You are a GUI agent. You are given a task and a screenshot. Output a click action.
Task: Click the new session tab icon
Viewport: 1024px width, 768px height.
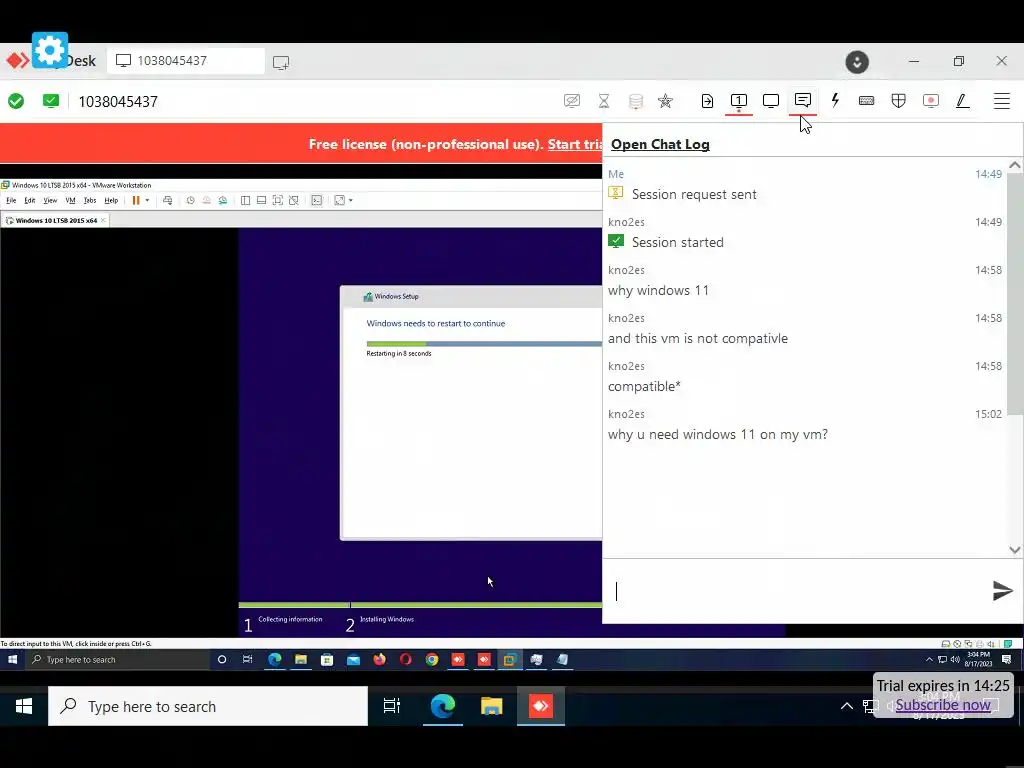(281, 62)
